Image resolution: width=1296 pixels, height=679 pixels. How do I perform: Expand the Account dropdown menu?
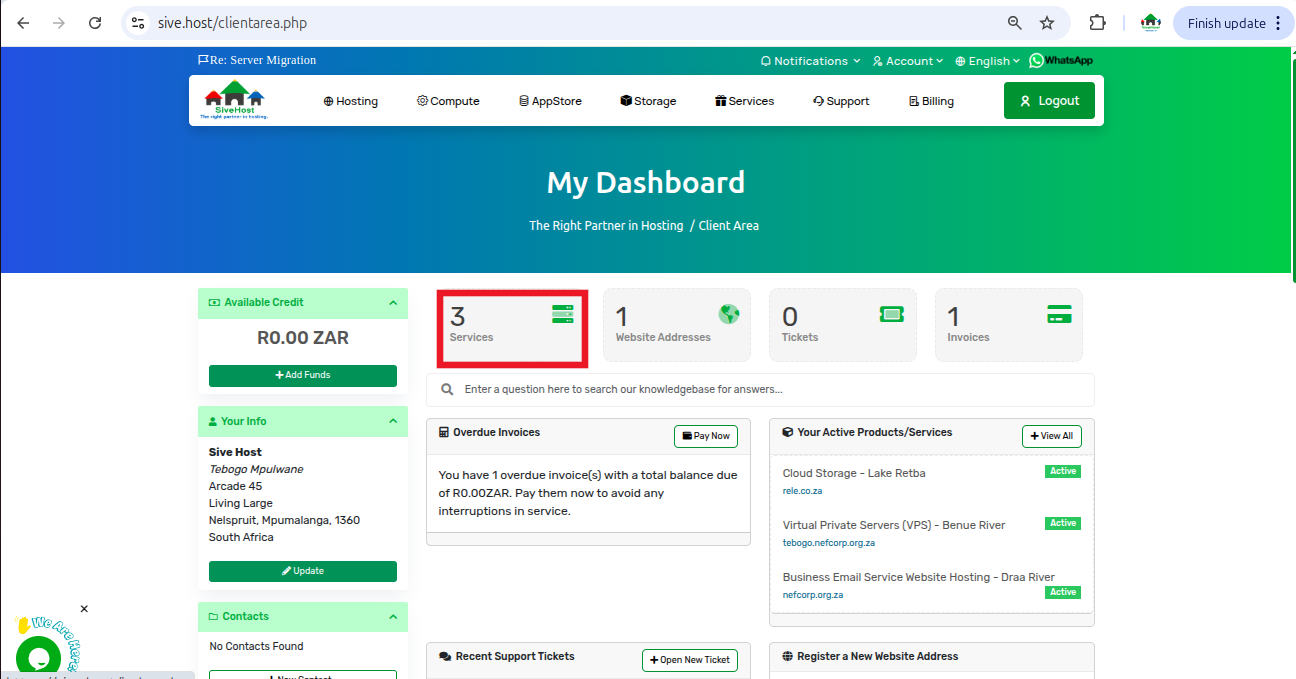coord(908,61)
